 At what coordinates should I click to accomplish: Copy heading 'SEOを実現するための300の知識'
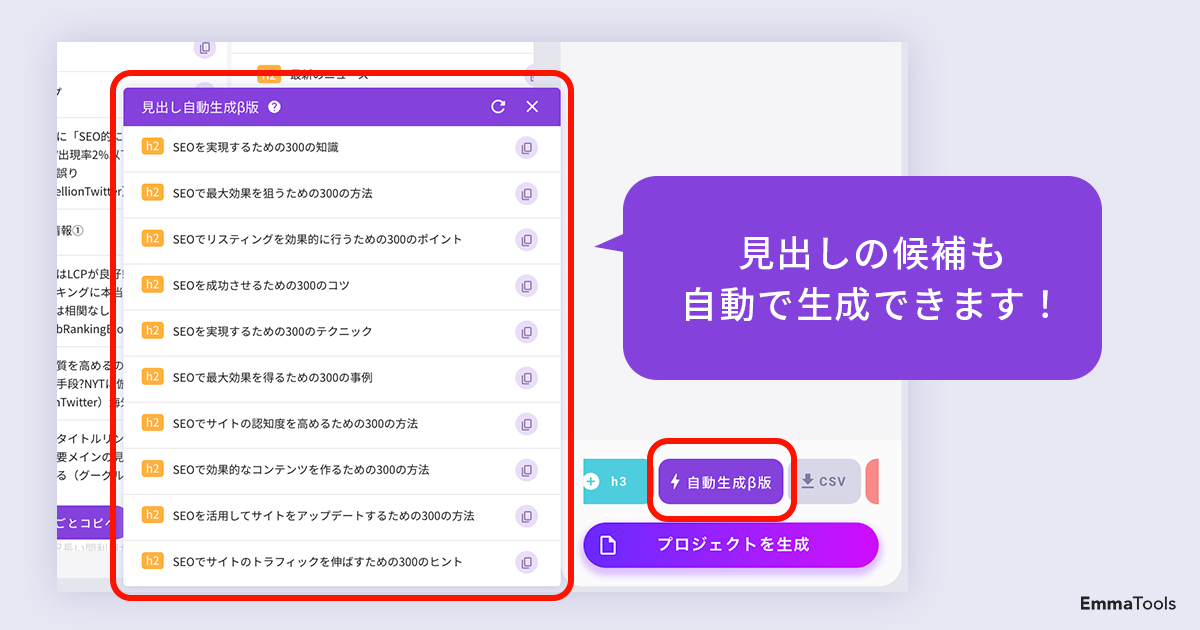pyautogui.click(x=527, y=148)
